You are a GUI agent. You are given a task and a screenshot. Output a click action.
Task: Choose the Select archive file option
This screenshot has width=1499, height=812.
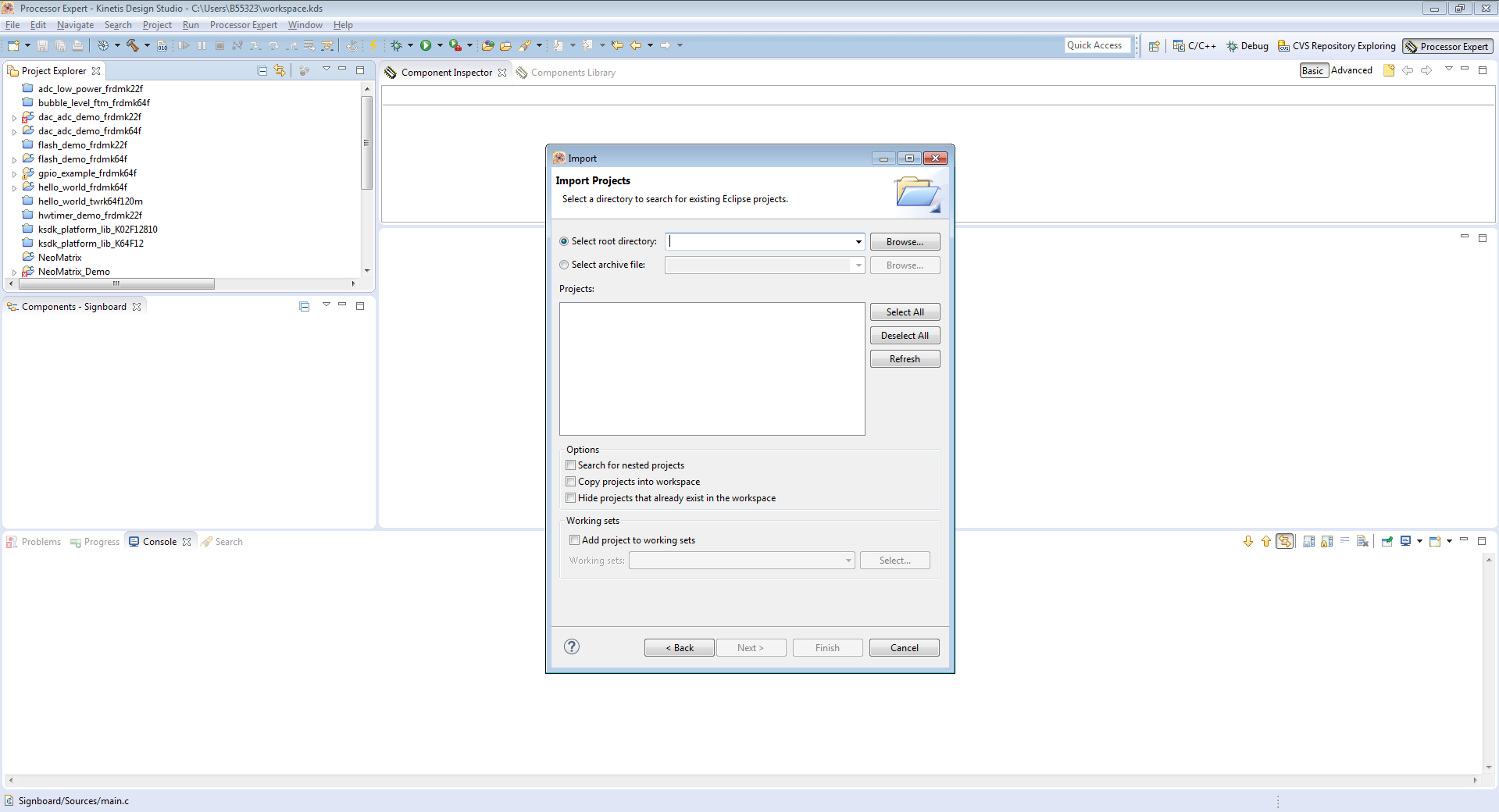pyautogui.click(x=564, y=265)
